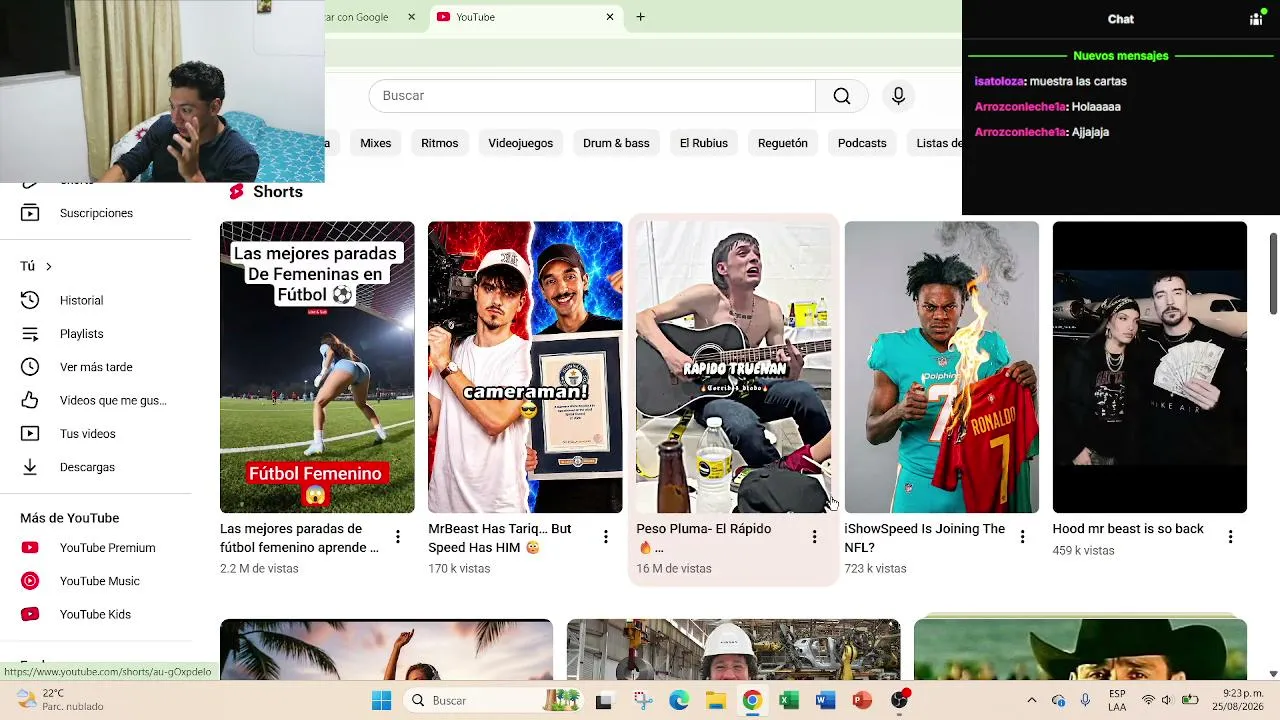The width and height of the screenshot is (1280, 720).
Task: Open a new browser tab
Action: click(x=640, y=17)
